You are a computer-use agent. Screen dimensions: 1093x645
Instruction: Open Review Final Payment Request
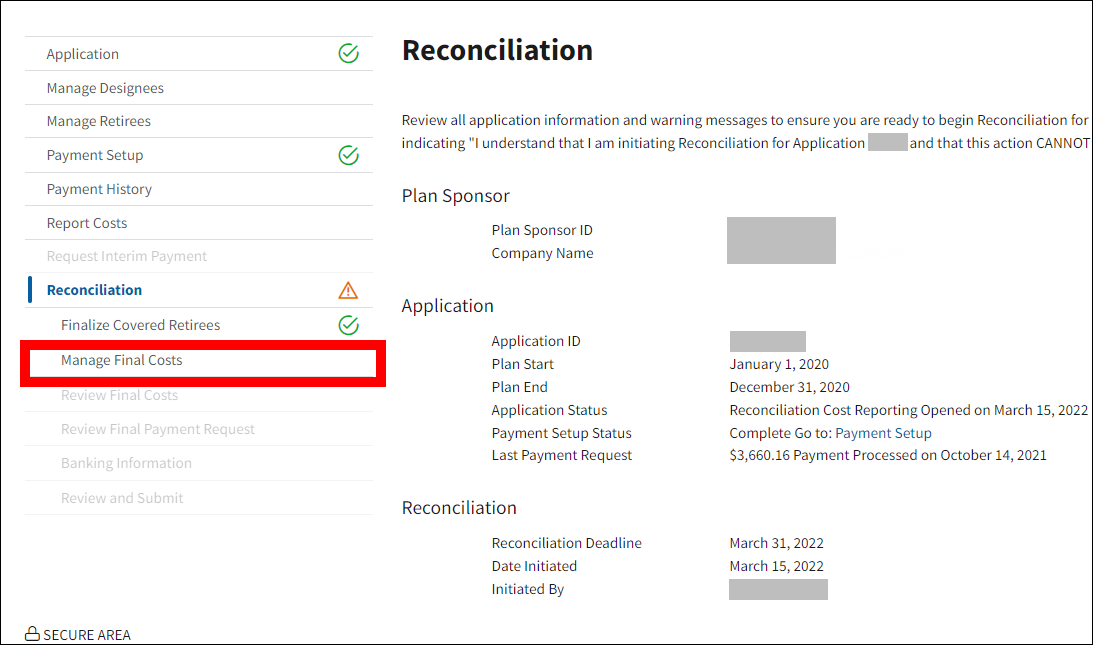click(x=158, y=429)
